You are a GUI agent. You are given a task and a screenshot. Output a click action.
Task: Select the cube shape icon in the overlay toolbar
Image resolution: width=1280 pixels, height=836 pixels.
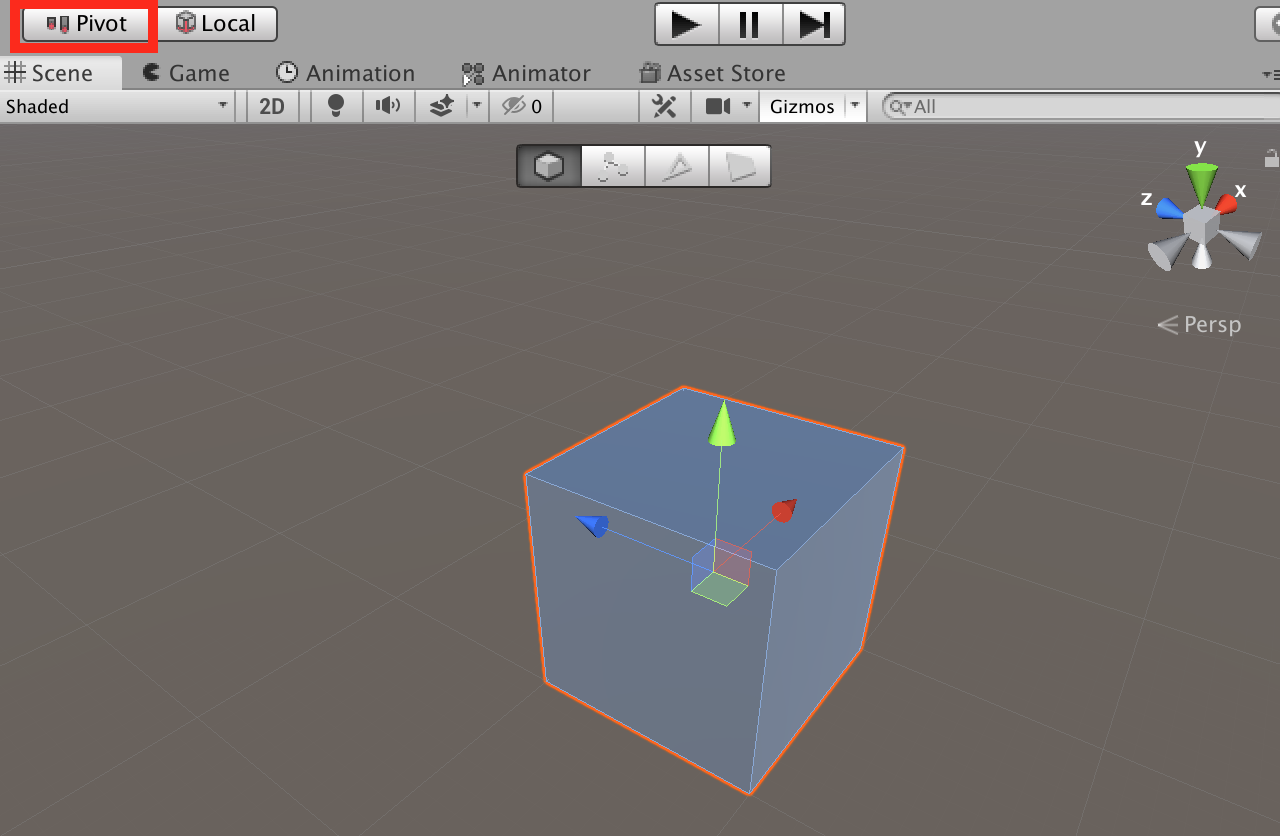pyautogui.click(x=548, y=166)
